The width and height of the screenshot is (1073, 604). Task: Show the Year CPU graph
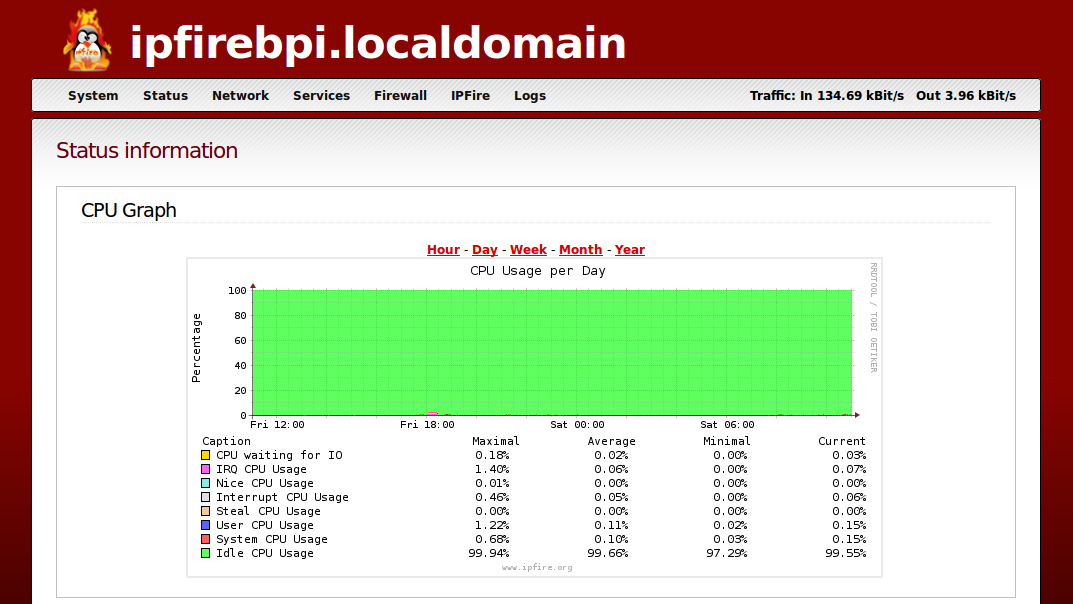[x=630, y=250]
